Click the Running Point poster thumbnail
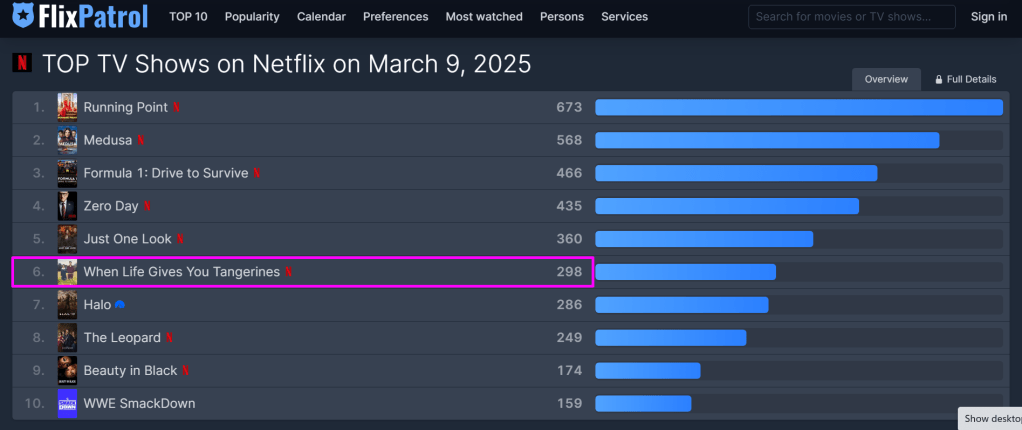The height and width of the screenshot is (430, 1022). click(67, 107)
